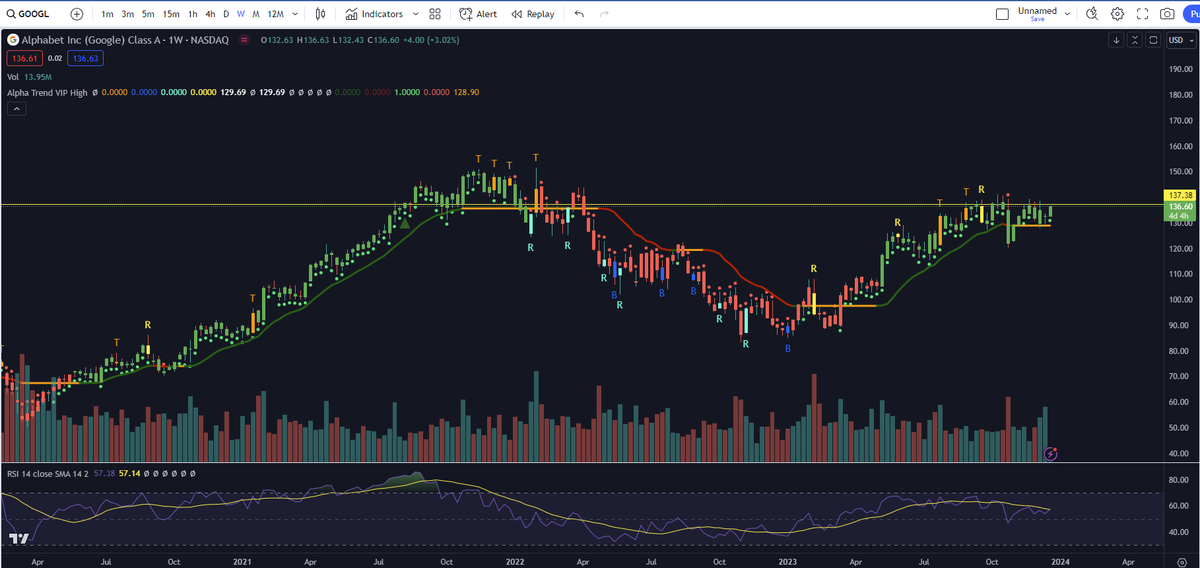Select the M monthly interval
Screen dimensions: 1200x568
click(257, 14)
